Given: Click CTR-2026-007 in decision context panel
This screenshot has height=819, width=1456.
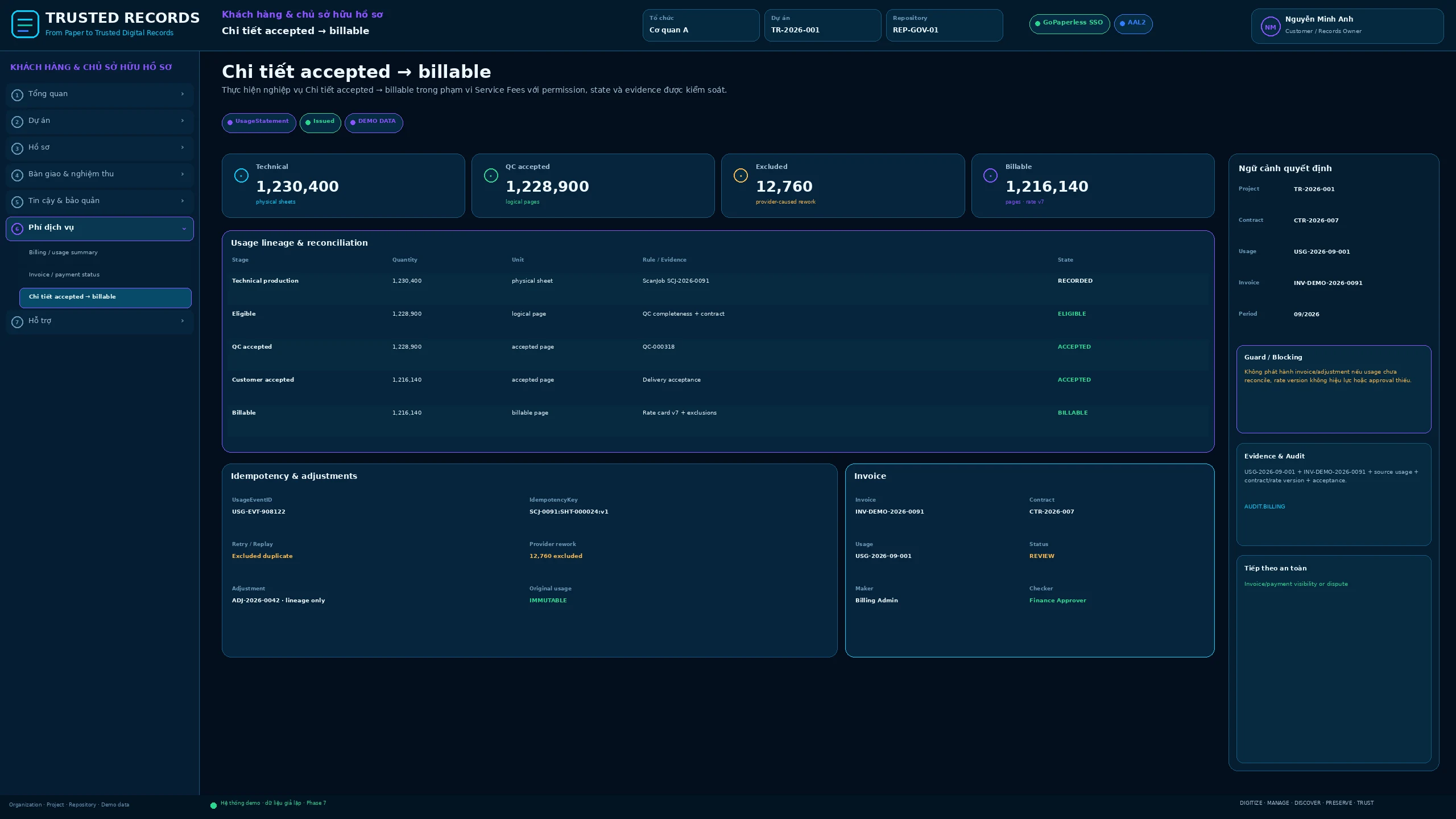Looking at the screenshot, I should coord(1316,221).
